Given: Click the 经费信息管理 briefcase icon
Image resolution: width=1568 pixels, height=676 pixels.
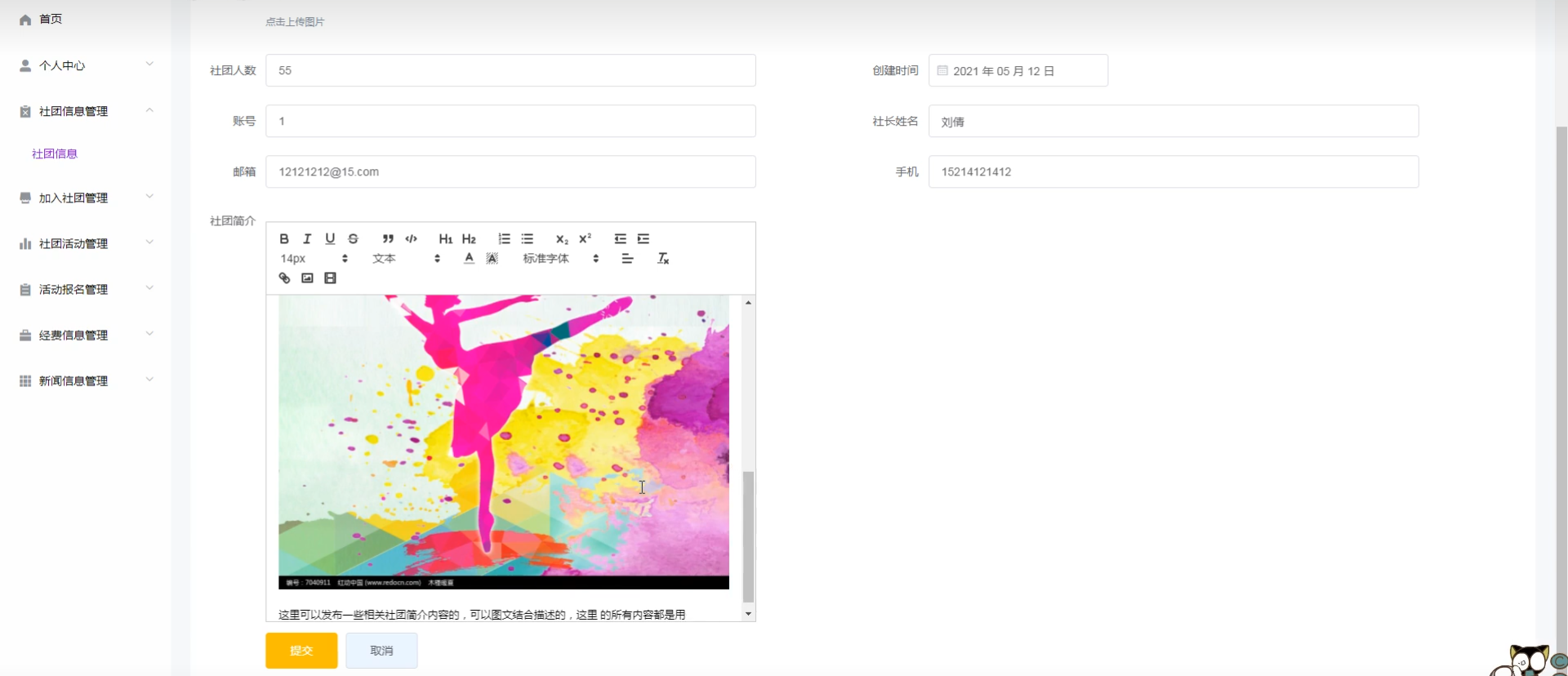Looking at the screenshot, I should [25, 335].
